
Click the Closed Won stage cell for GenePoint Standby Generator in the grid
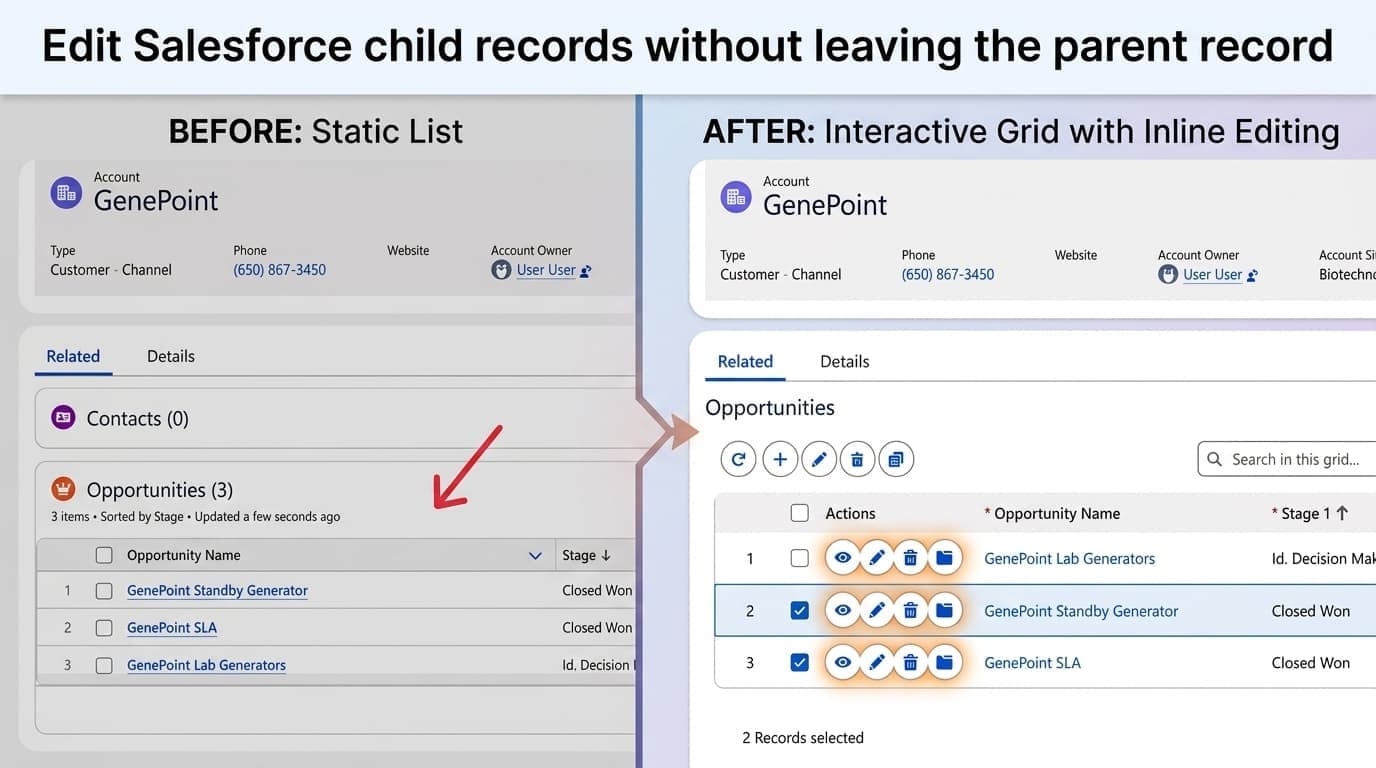click(x=1311, y=610)
